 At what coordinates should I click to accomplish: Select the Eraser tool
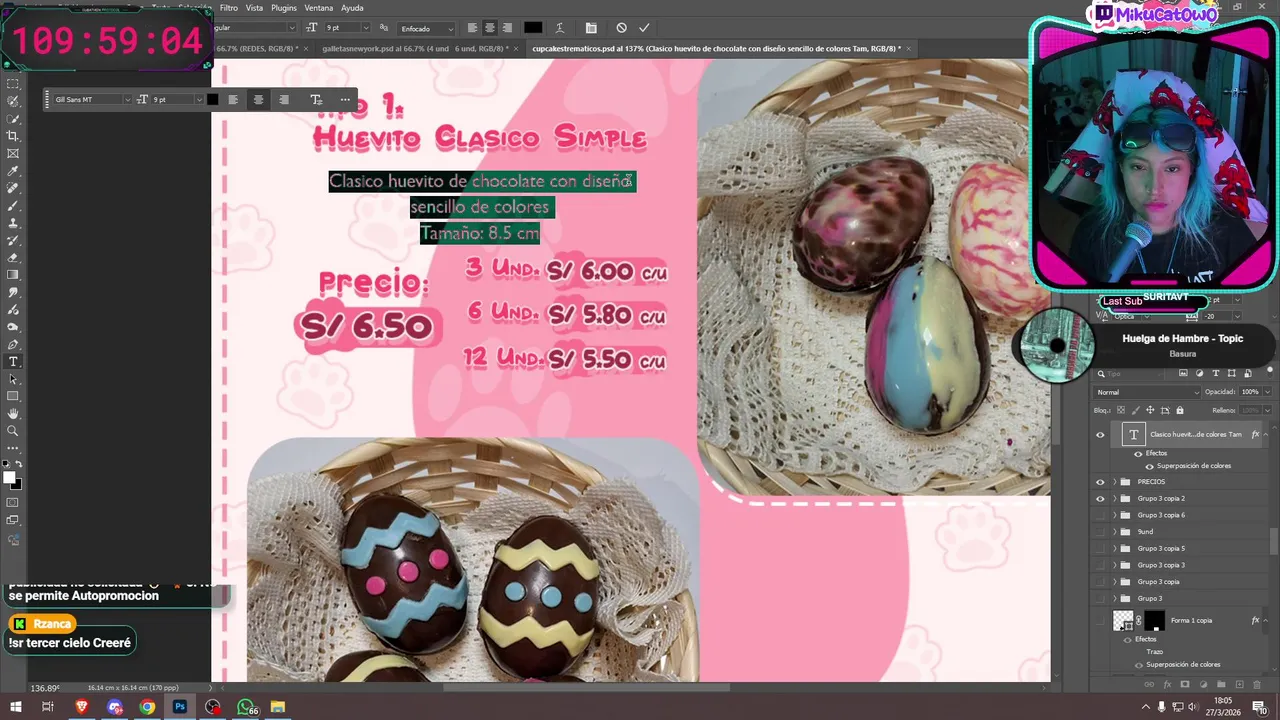pos(13,257)
